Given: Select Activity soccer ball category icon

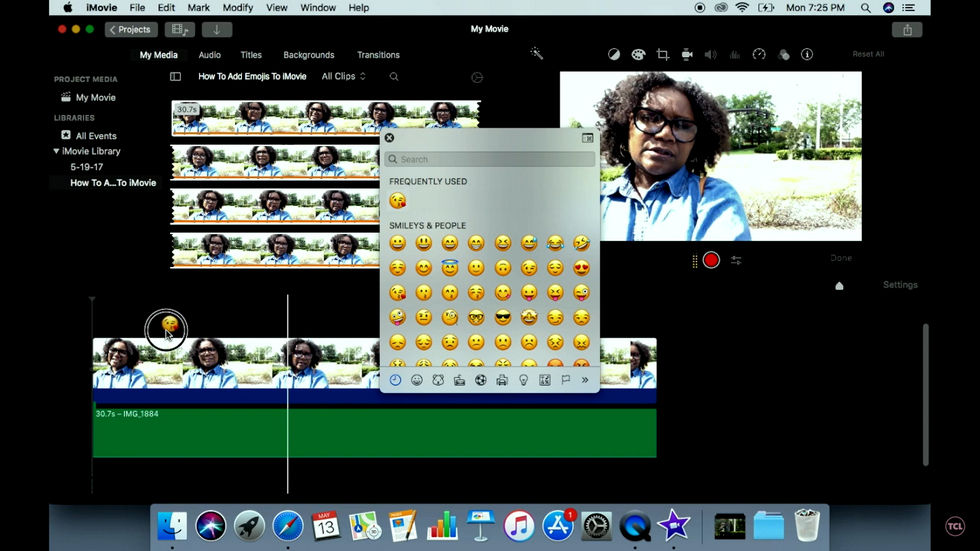Looking at the screenshot, I should (x=481, y=380).
